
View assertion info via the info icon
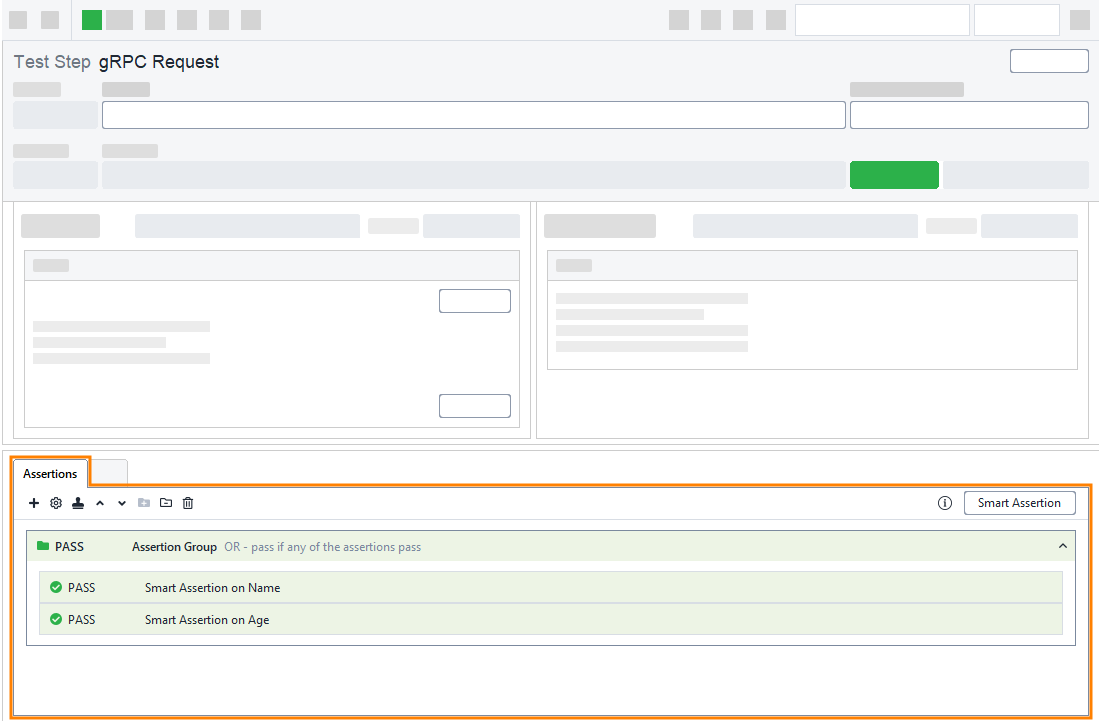click(x=945, y=503)
